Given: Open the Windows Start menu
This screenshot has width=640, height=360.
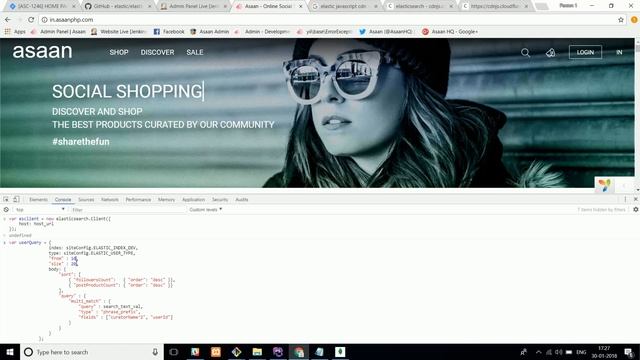Looking at the screenshot, I should click(x=10, y=352).
